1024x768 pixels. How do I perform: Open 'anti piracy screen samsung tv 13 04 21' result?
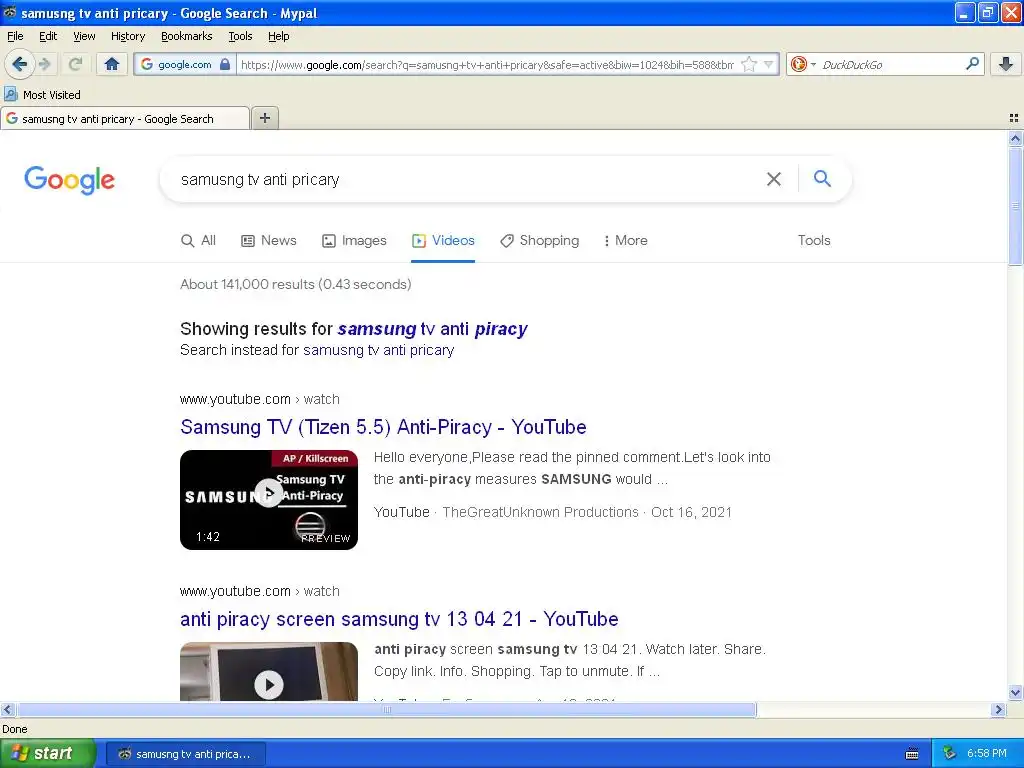tap(399, 619)
